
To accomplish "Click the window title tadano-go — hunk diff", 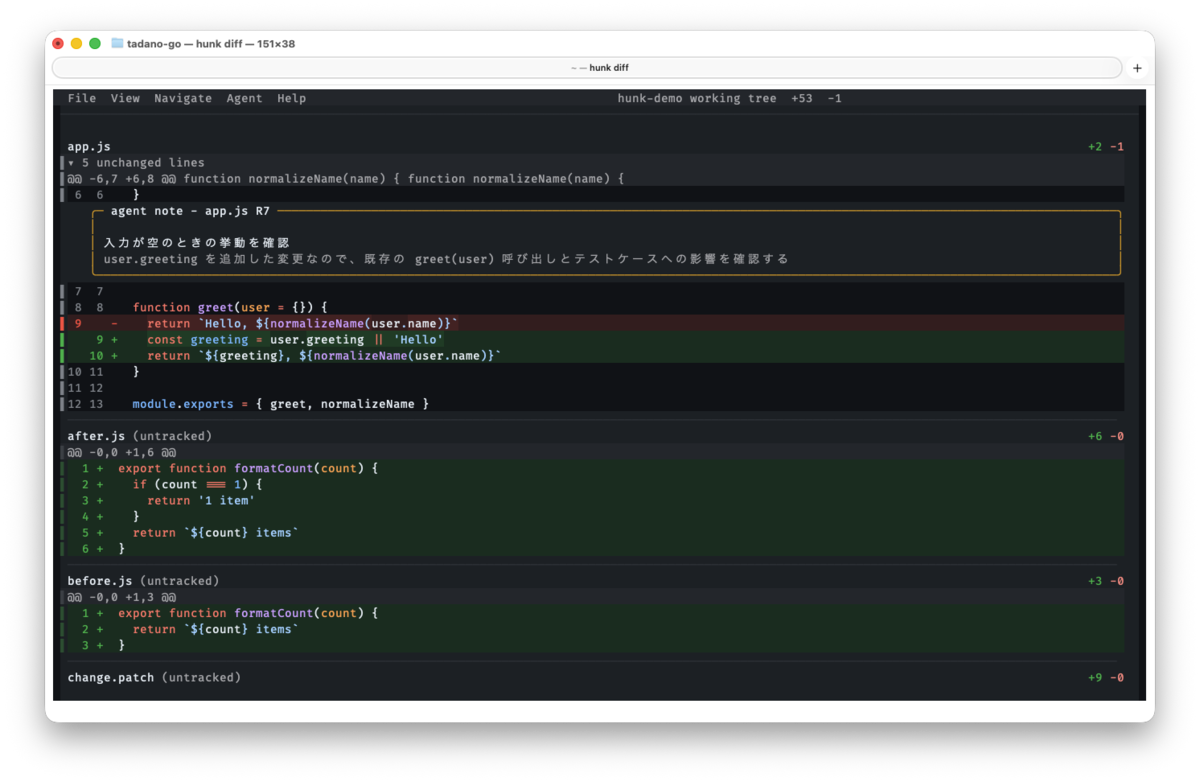I will (211, 44).
